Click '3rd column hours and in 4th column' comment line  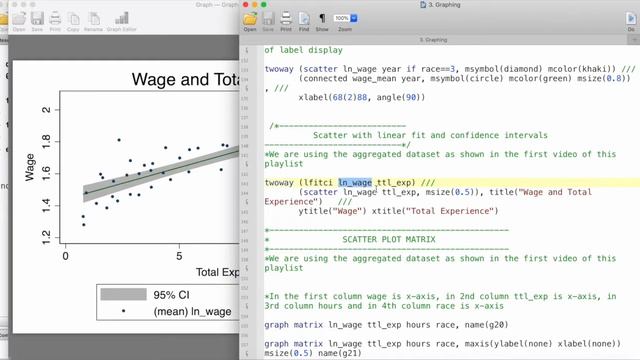pos(384,306)
